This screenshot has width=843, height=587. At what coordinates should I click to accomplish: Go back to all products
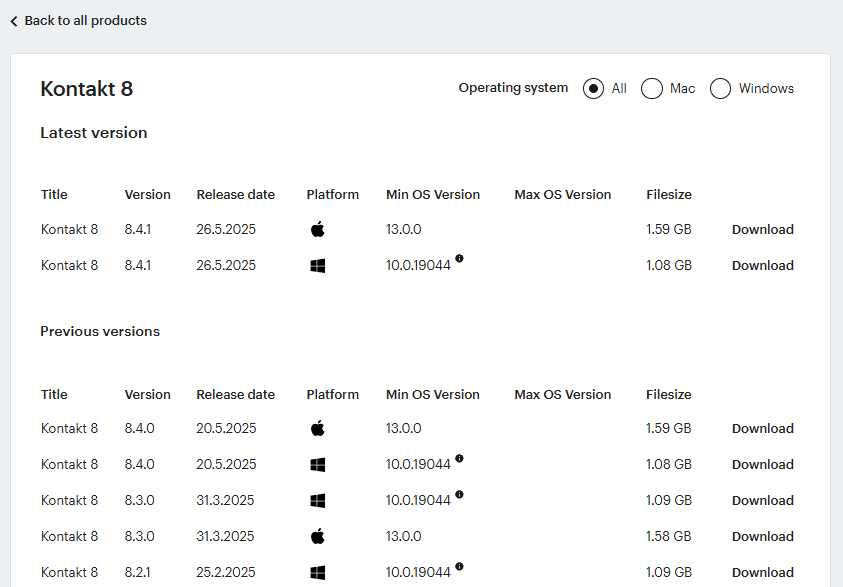pyautogui.click(x=85, y=21)
